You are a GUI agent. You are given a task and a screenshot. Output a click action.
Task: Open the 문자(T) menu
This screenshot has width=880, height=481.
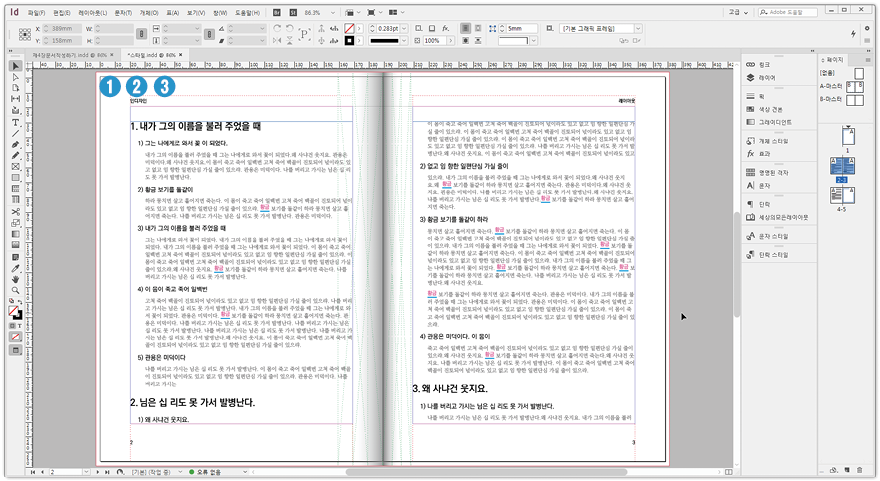click(x=123, y=12)
